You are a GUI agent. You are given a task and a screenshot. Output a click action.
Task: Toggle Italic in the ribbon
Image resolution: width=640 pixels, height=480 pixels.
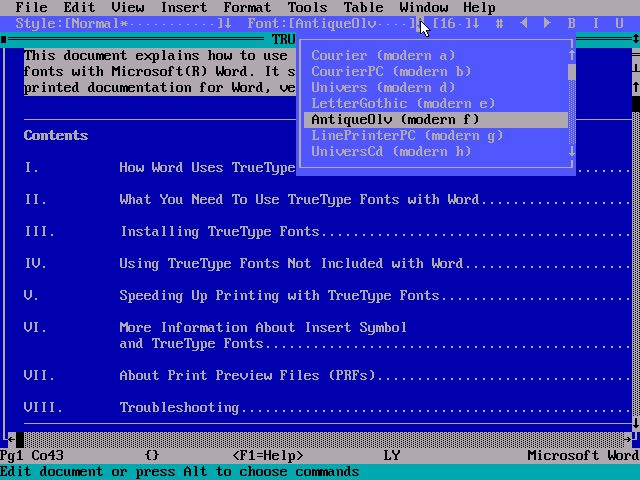click(596, 23)
